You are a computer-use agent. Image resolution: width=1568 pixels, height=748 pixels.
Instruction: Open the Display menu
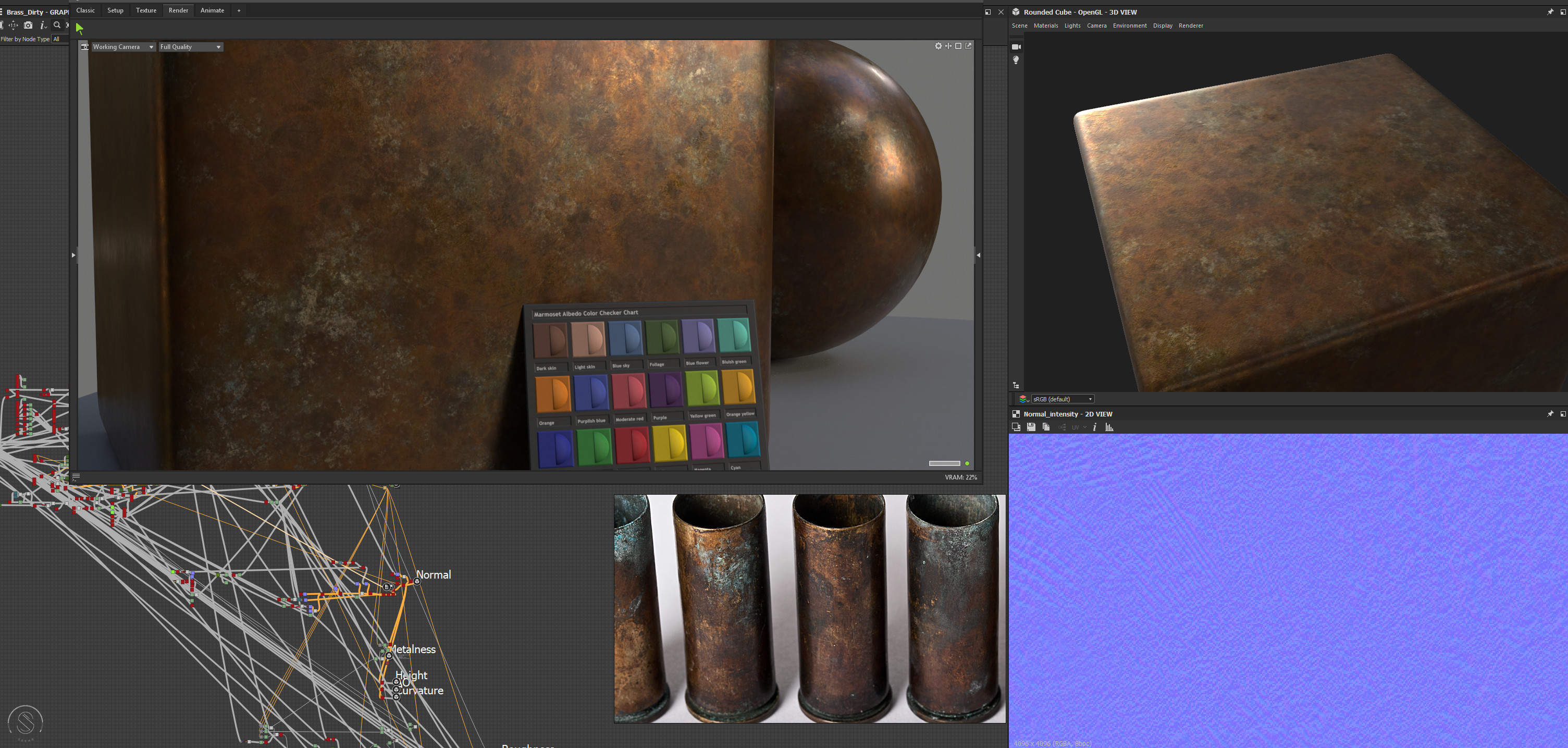1163,26
